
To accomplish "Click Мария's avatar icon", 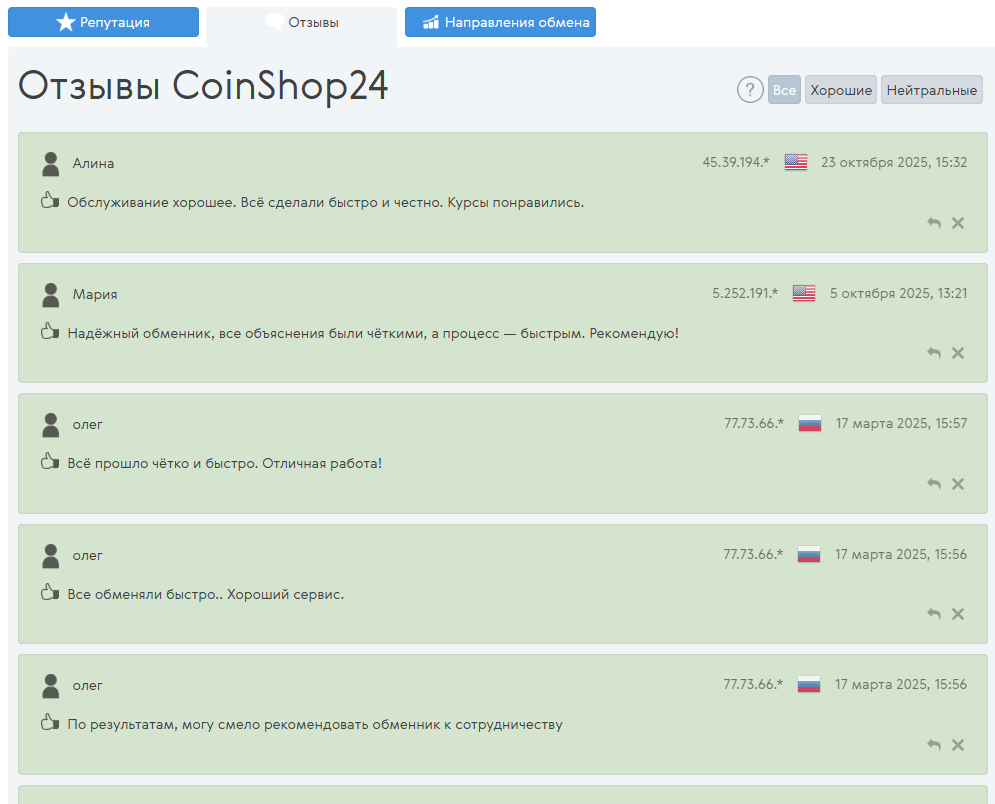I will [x=50, y=293].
